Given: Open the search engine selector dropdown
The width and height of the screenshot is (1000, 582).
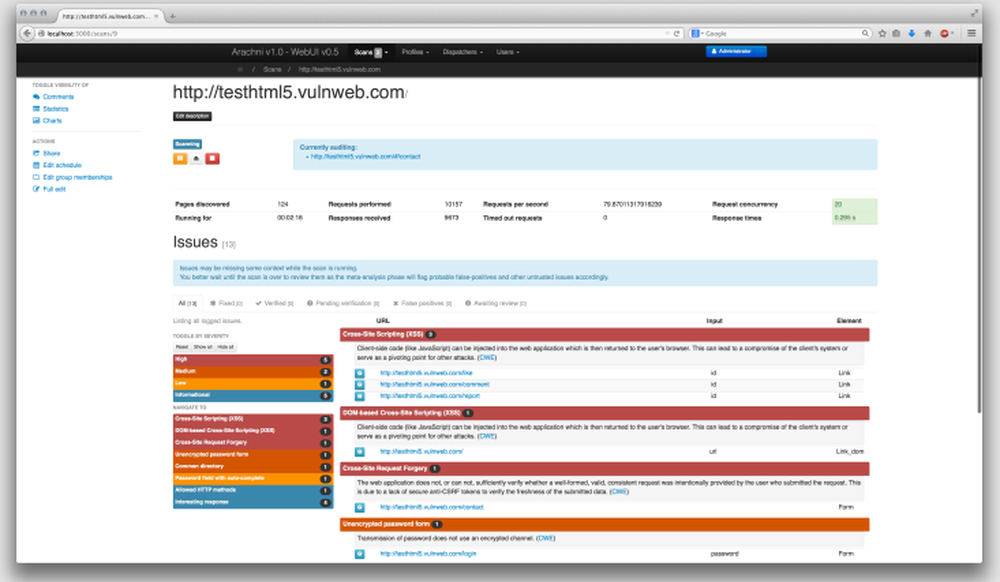Looking at the screenshot, I should point(697,34).
